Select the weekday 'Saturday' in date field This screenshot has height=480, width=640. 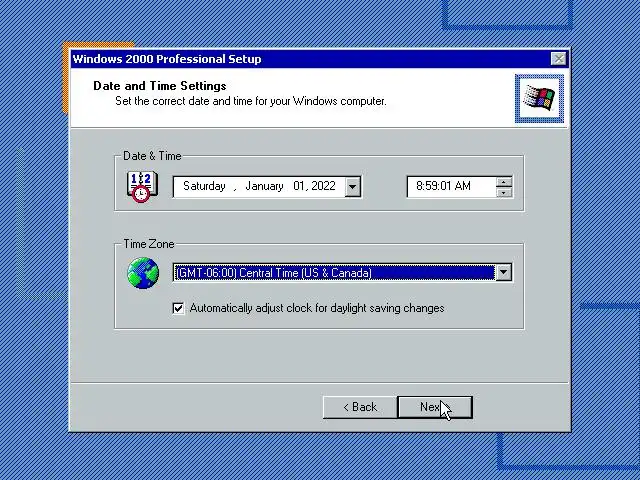[204, 186]
